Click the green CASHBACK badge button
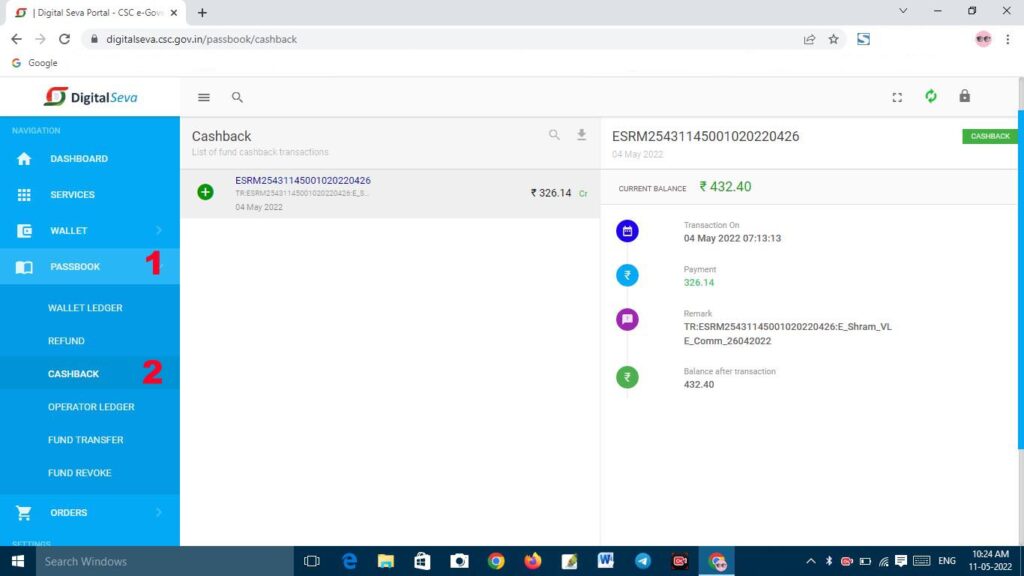 point(989,136)
